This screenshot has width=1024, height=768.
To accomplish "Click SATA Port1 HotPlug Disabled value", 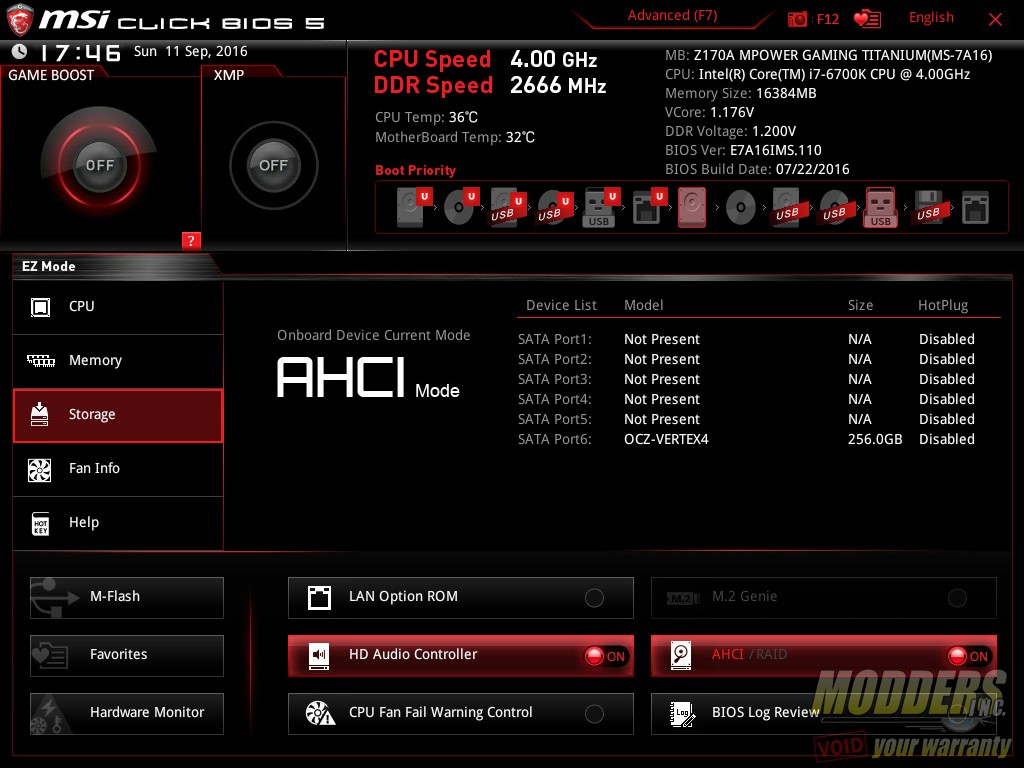I will pyautogui.click(x=947, y=340).
